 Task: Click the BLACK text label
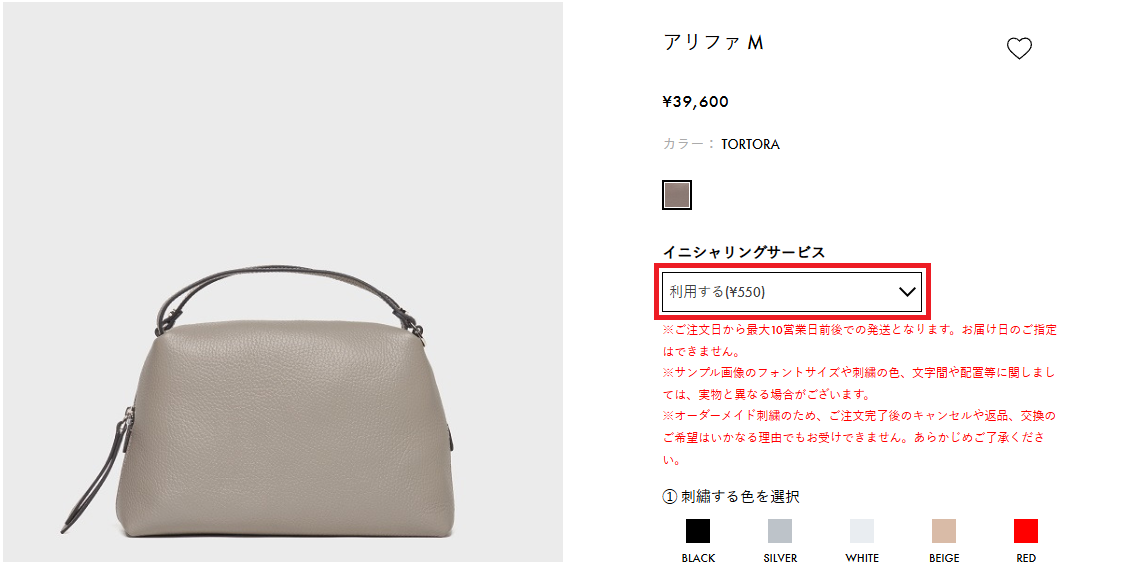pos(698,558)
